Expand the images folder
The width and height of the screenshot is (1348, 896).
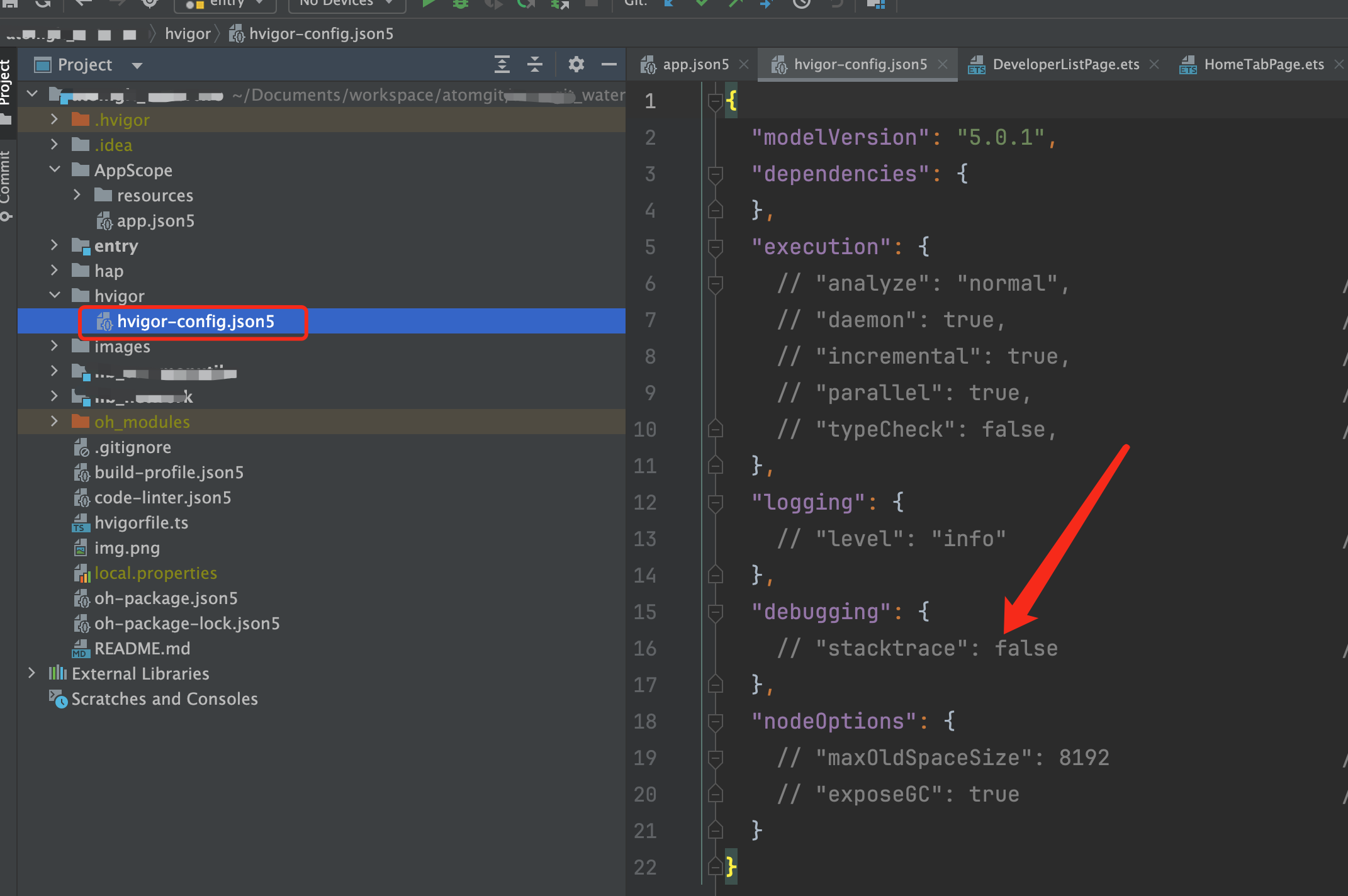coord(54,346)
